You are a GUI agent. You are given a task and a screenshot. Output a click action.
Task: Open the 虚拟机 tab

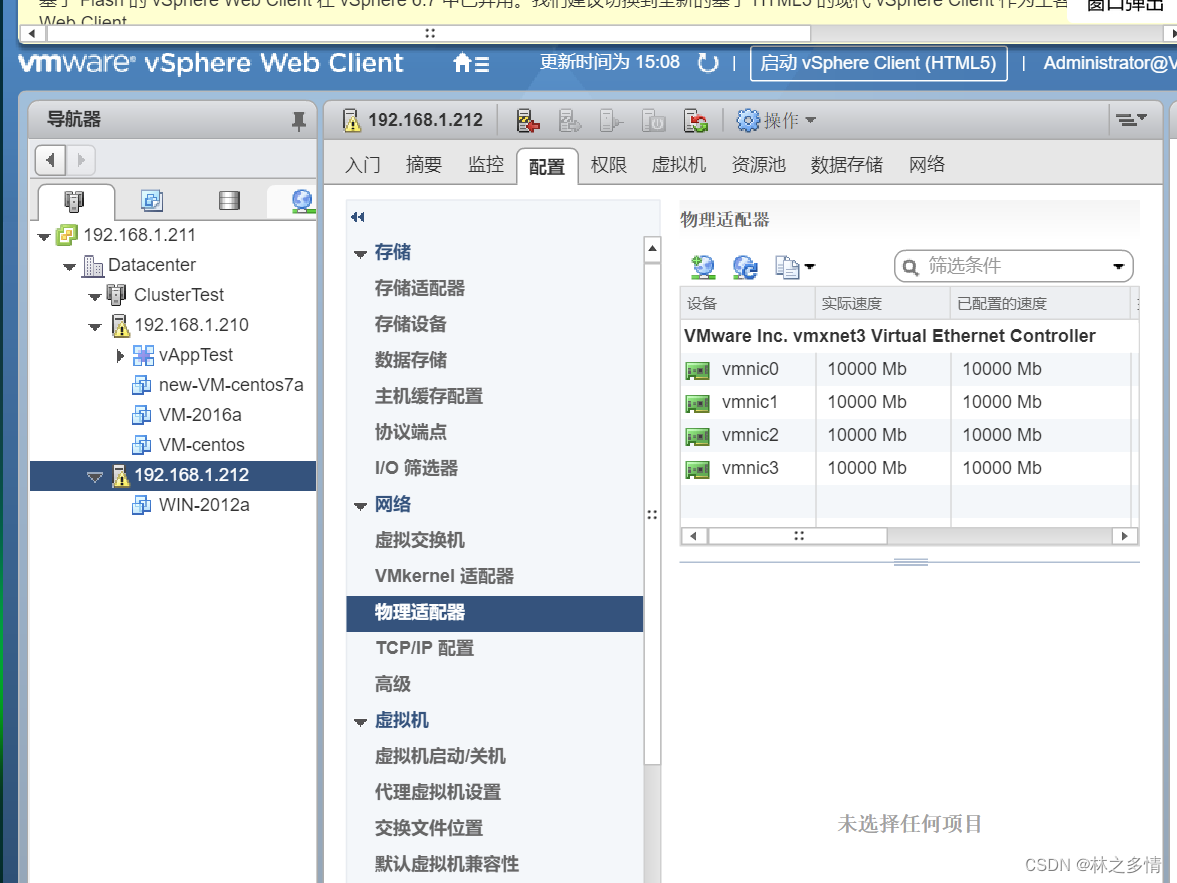679,165
